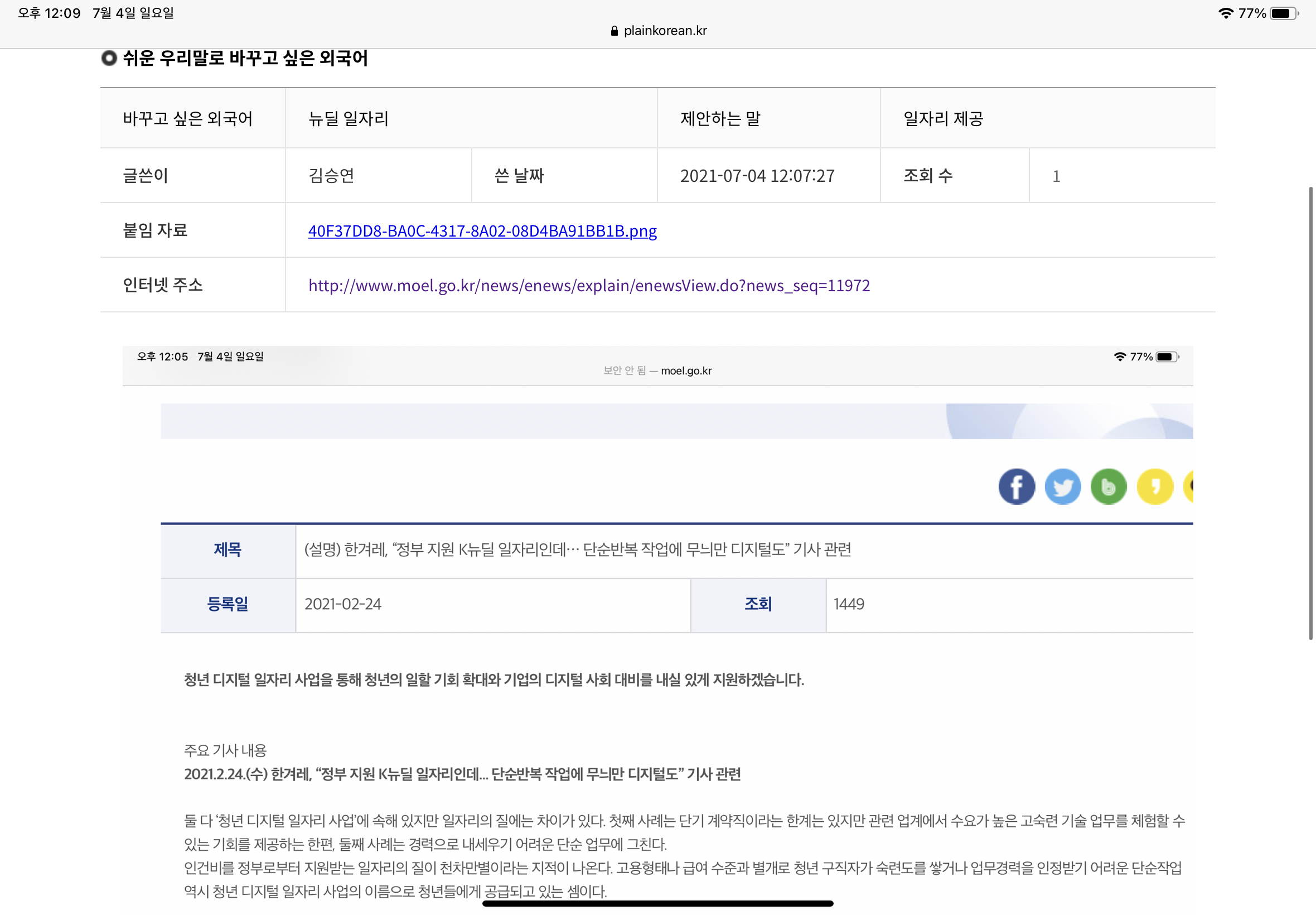This screenshot has height=915, width=1316.
Task: Click the green Naver Band icon
Action: pyautogui.click(x=1108, y=487)
